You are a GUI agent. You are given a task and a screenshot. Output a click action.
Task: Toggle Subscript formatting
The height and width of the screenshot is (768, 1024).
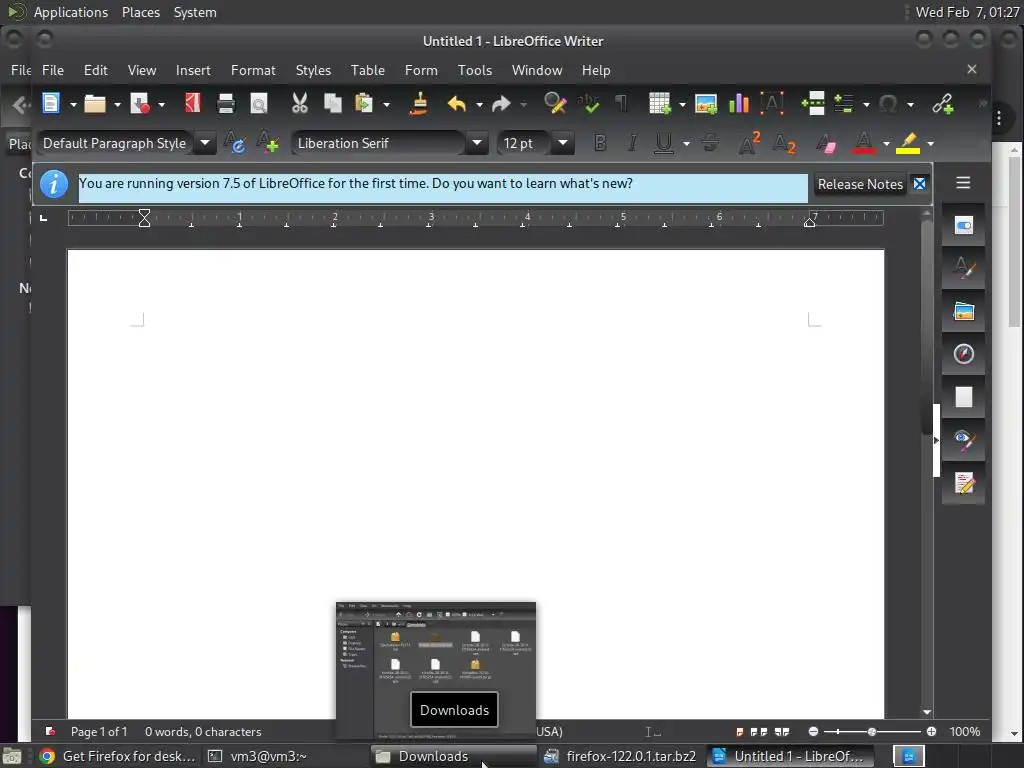point(784,143)
